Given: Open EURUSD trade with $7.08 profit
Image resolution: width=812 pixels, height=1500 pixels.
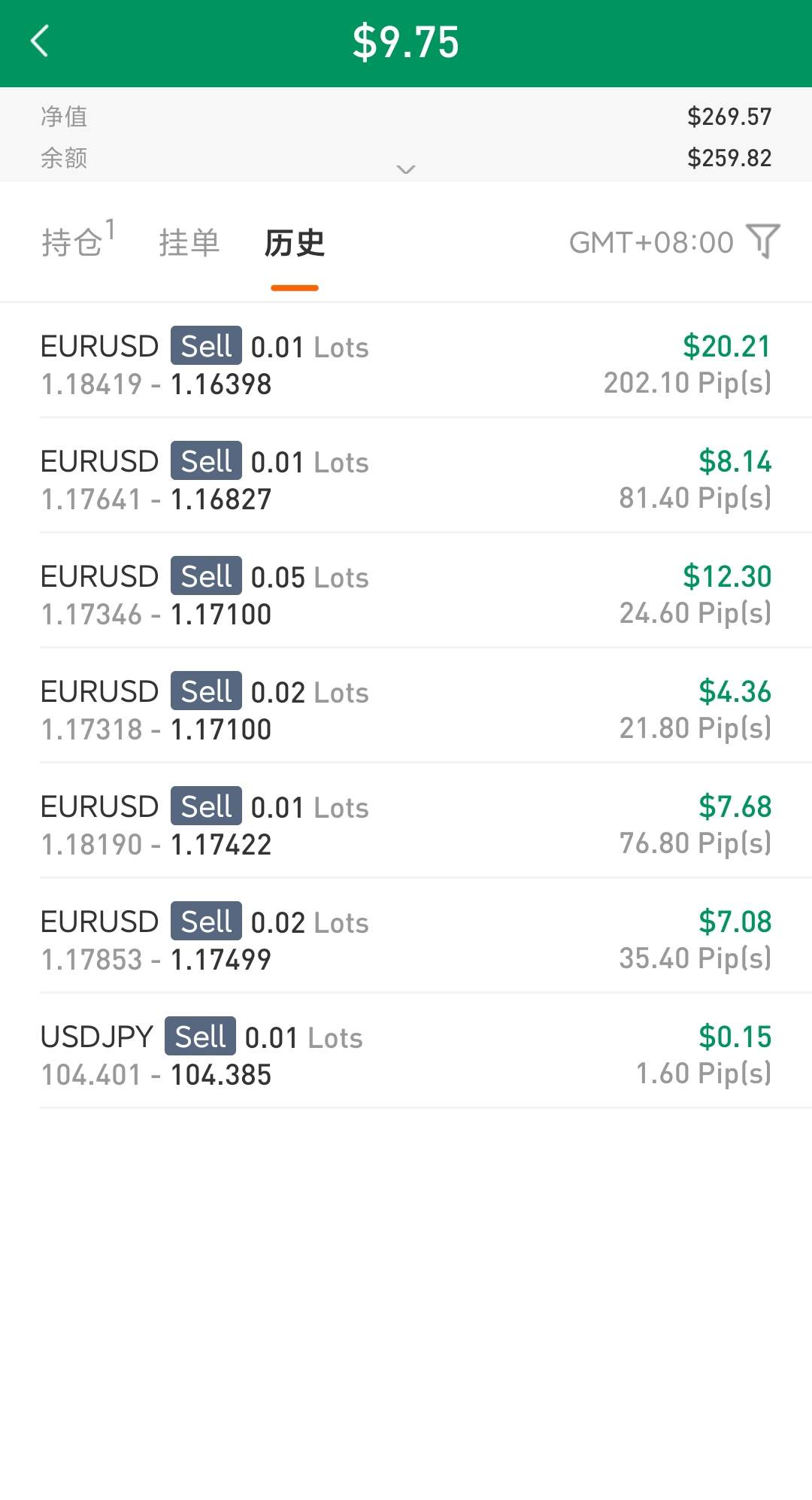Looking at the screenshot, I should [406, 940].
